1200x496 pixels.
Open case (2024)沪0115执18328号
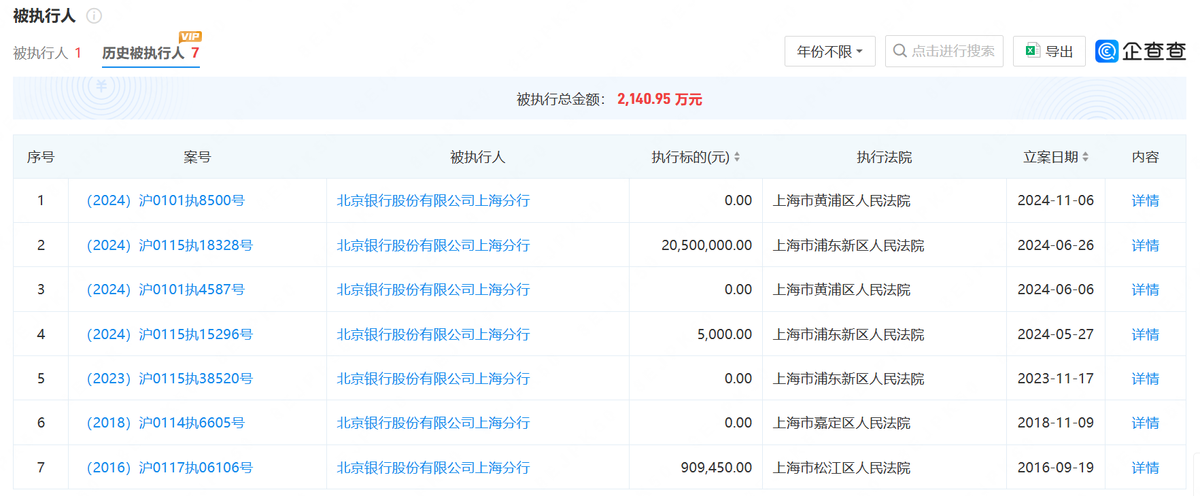[169, 245]
